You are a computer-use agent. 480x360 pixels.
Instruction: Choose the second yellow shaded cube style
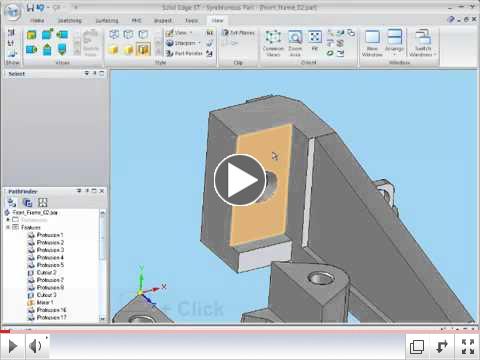[x=128, y=50]
